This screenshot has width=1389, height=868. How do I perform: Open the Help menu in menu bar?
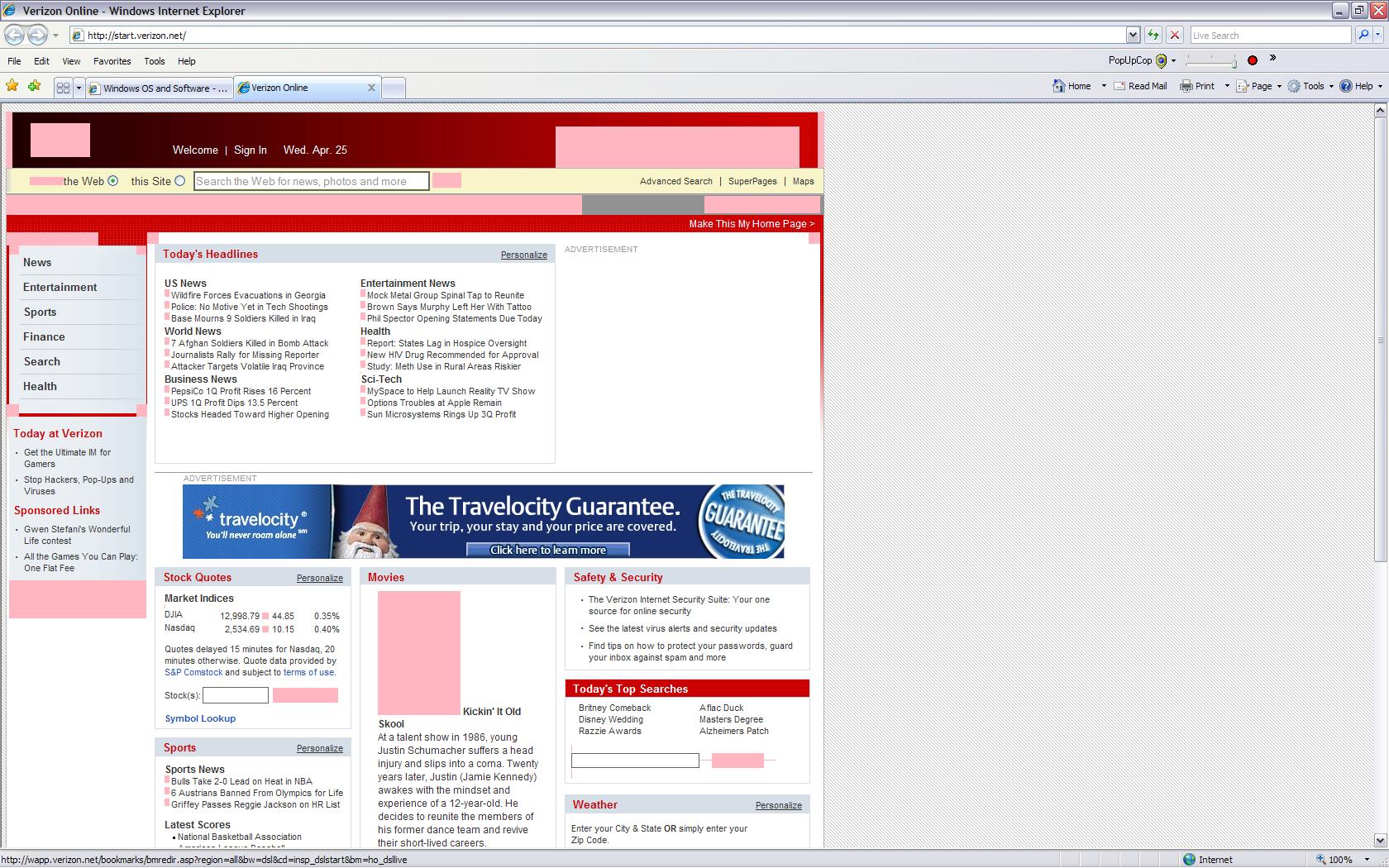point(187,61)
